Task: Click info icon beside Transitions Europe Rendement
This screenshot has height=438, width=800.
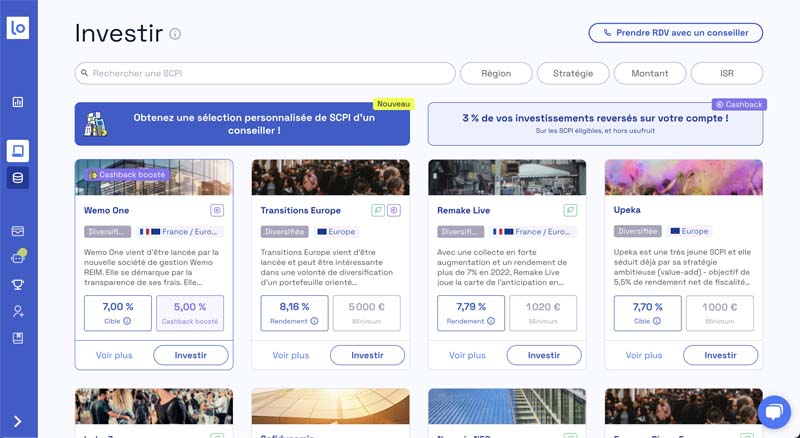Action: [x=314, y=321]
